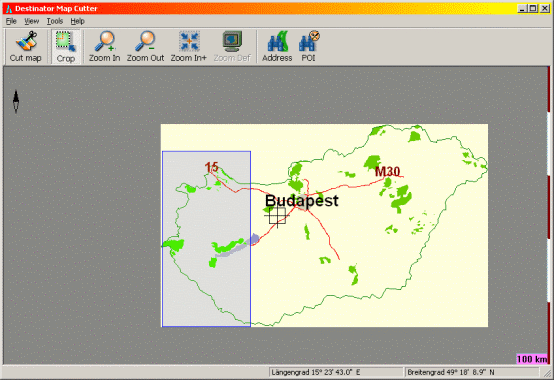Click inside the blue crop selection rectangle
This screenshot has height=380, width=554.
206,239
